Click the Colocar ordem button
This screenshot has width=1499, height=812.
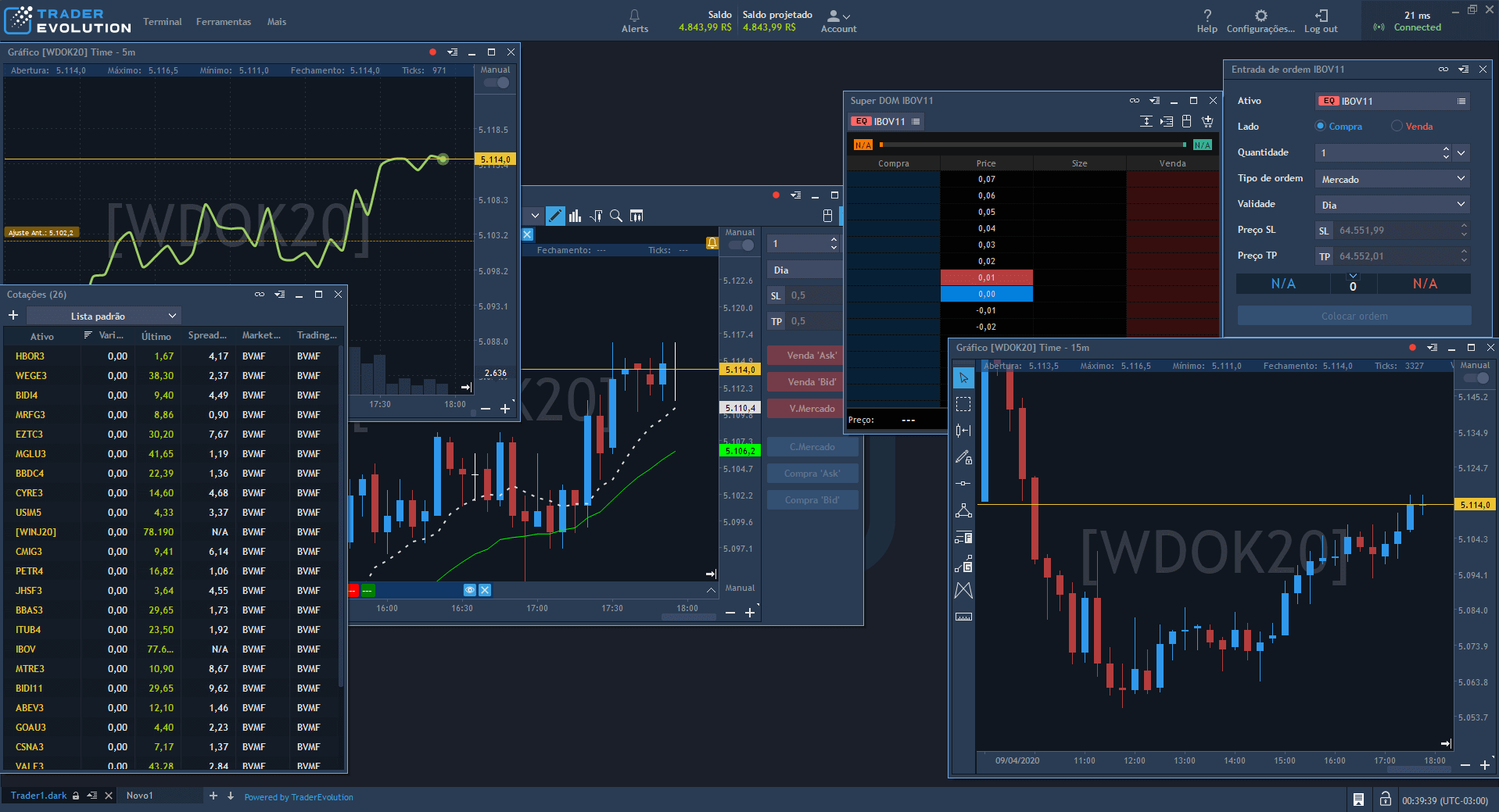click(x=1353, y=315)
